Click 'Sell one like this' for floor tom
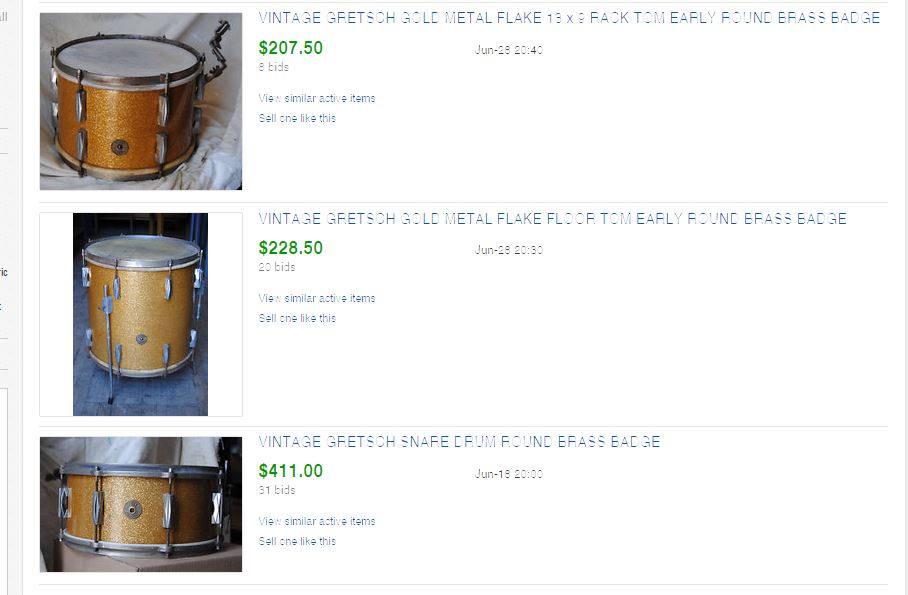The width and height of the screenshot is (908, 595). pyautogui.click(x=297, y=318)
